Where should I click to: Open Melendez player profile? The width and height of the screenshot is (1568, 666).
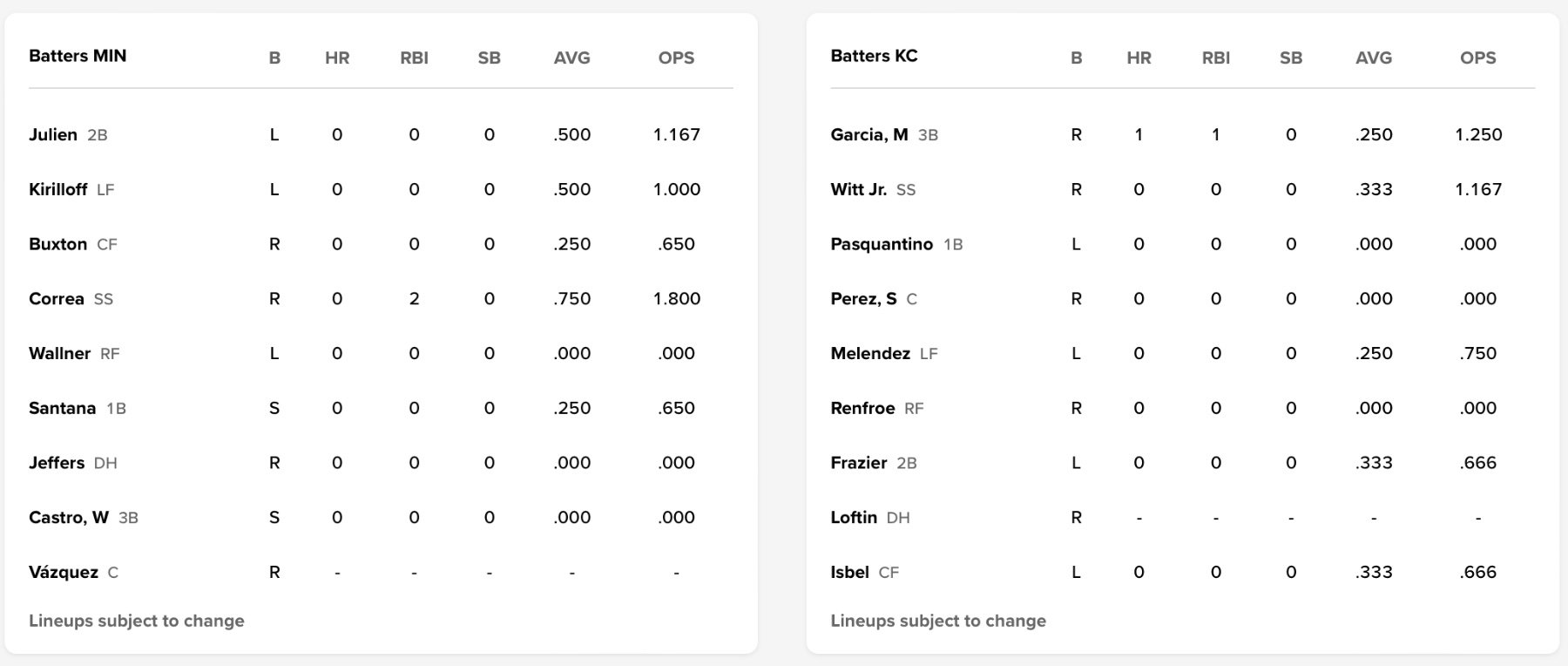(x=869, y=354)
